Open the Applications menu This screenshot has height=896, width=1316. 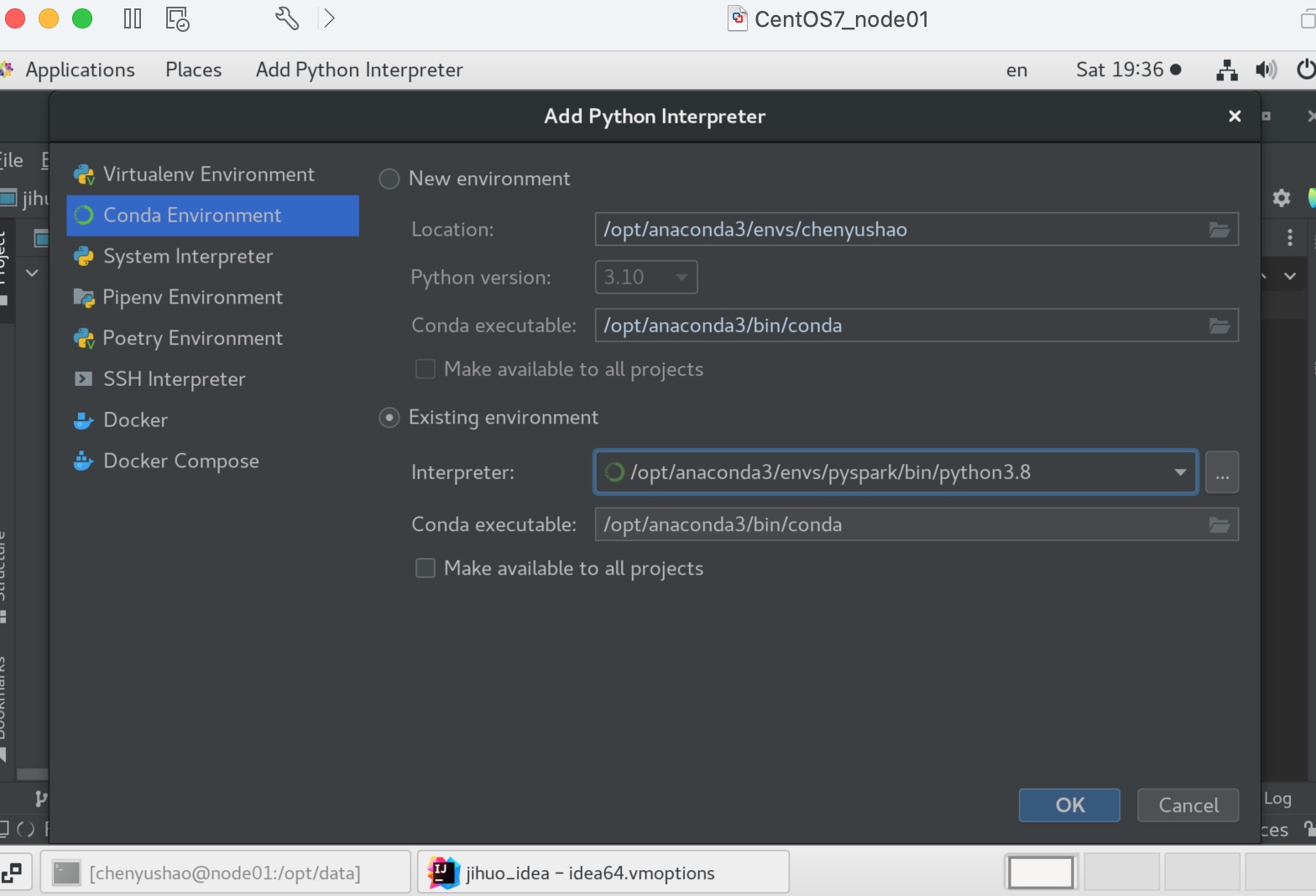click(x=80, y=70)
